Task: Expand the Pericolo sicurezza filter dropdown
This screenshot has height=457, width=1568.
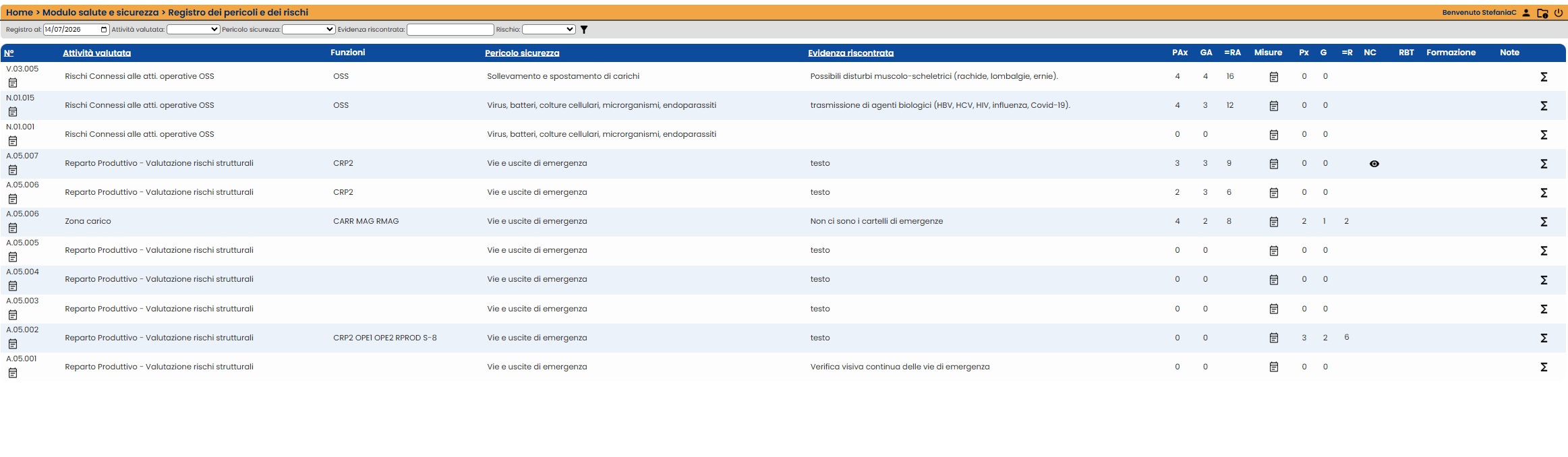Action: (x=309, y=30)
